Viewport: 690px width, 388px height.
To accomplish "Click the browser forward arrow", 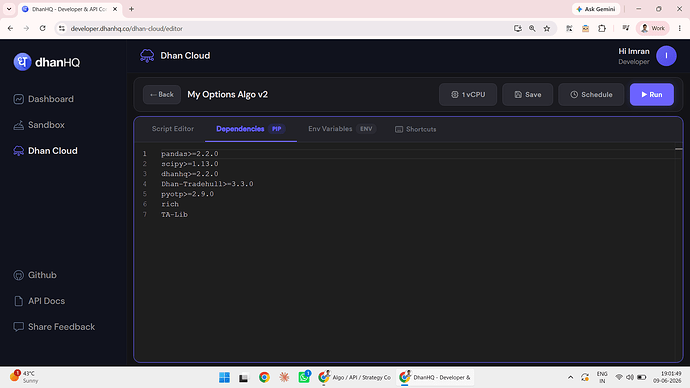I will click(26, 28).
